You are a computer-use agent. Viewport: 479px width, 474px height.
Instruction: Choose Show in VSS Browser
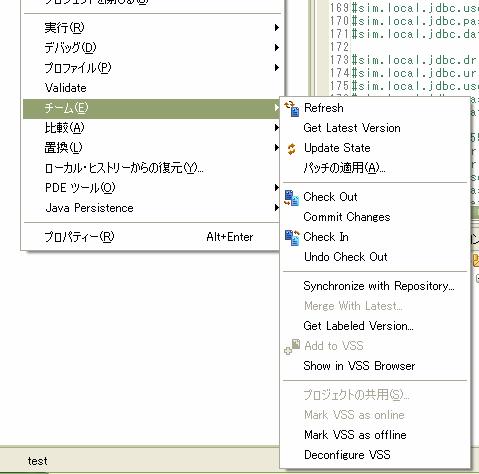tap(375, 366)
